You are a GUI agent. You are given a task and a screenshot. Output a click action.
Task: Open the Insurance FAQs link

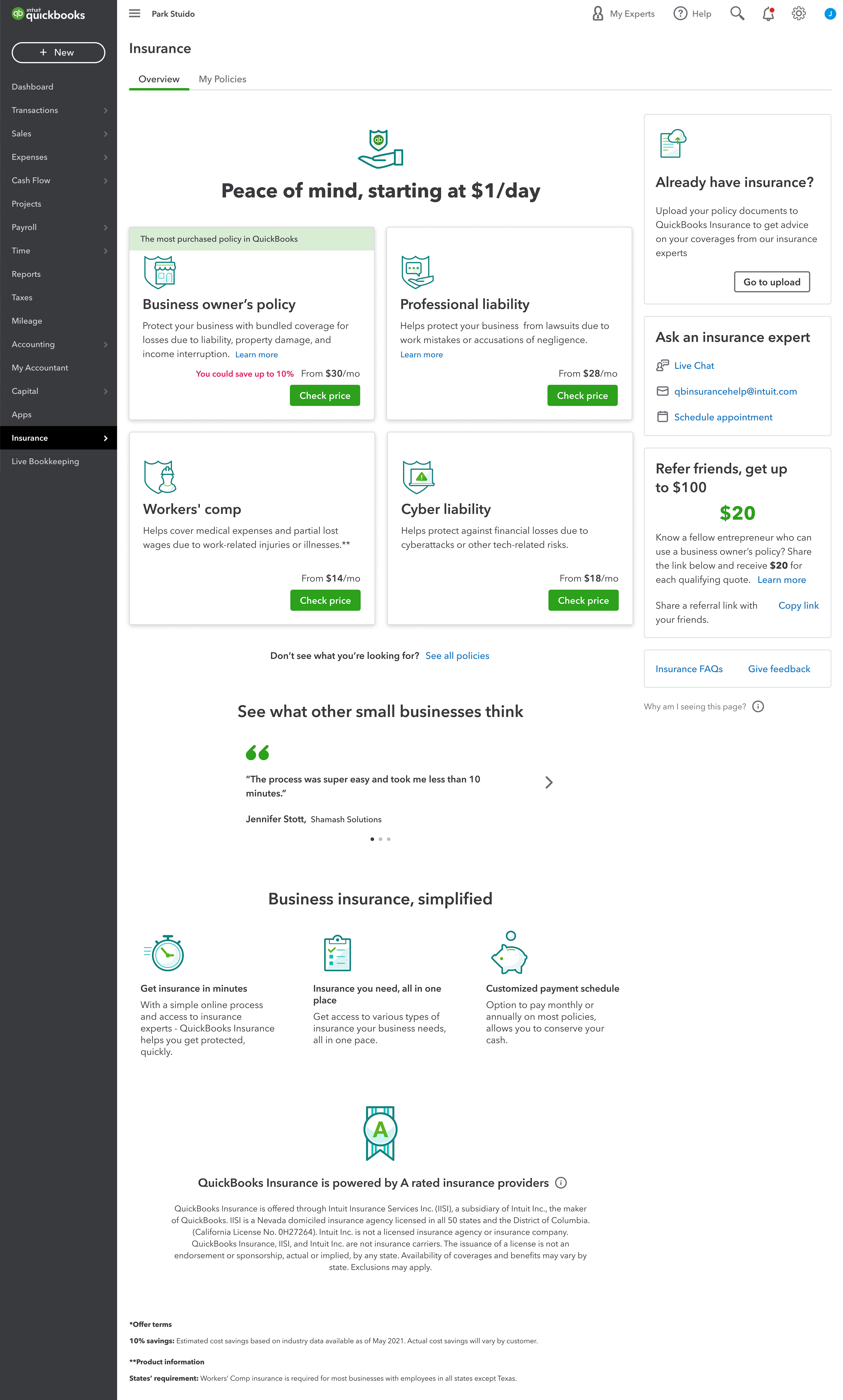click(x=689, y=669)
